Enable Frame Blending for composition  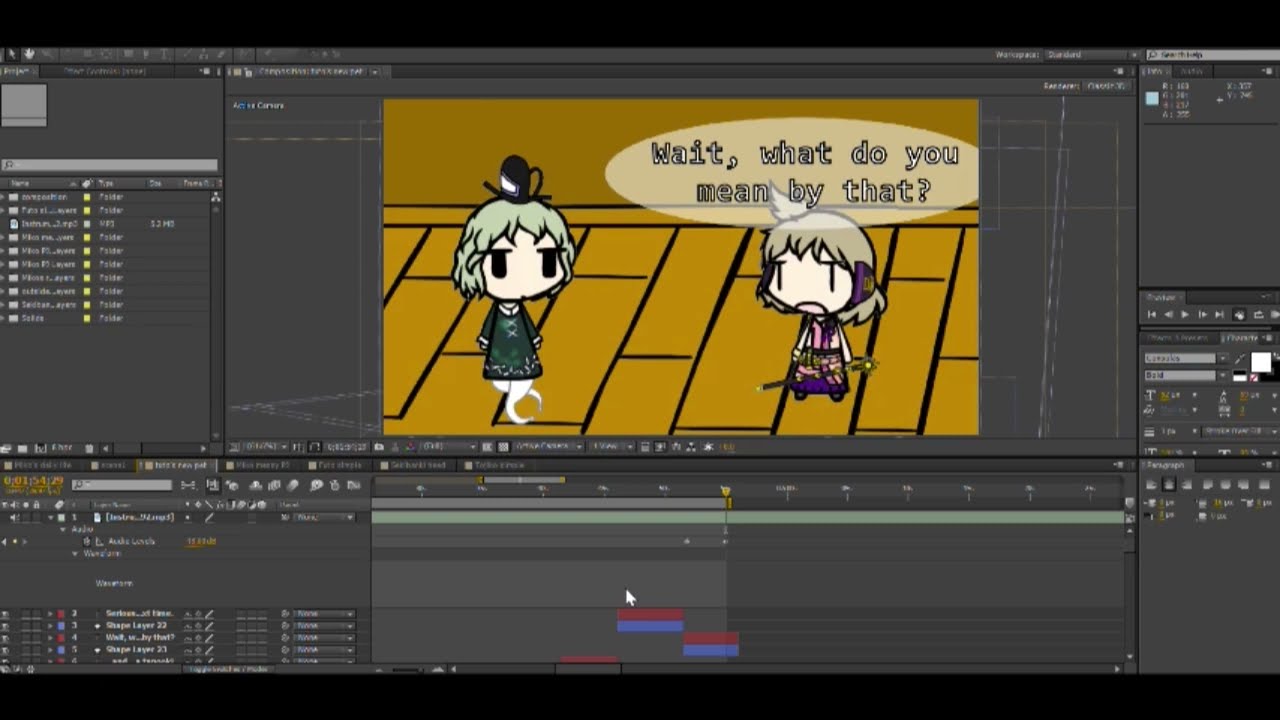click(x=274, y=485)
